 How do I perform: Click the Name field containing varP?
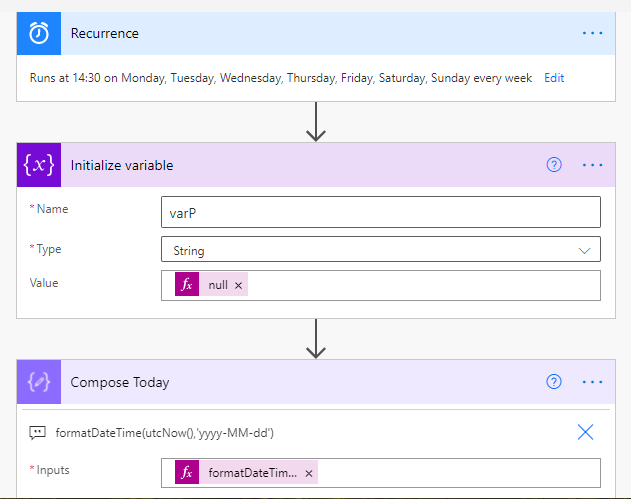click(x=380, y=212)
